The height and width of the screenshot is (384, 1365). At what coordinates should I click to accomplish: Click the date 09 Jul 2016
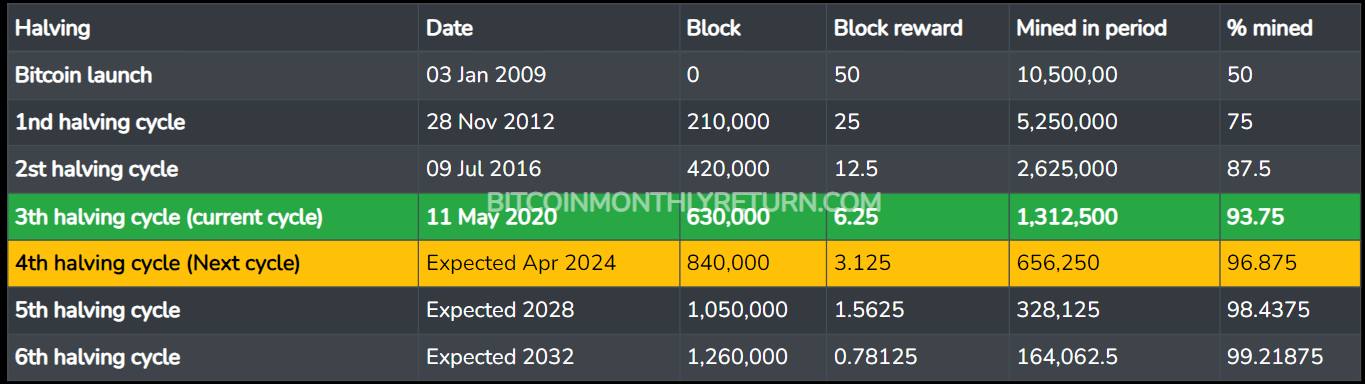(483, 169)
